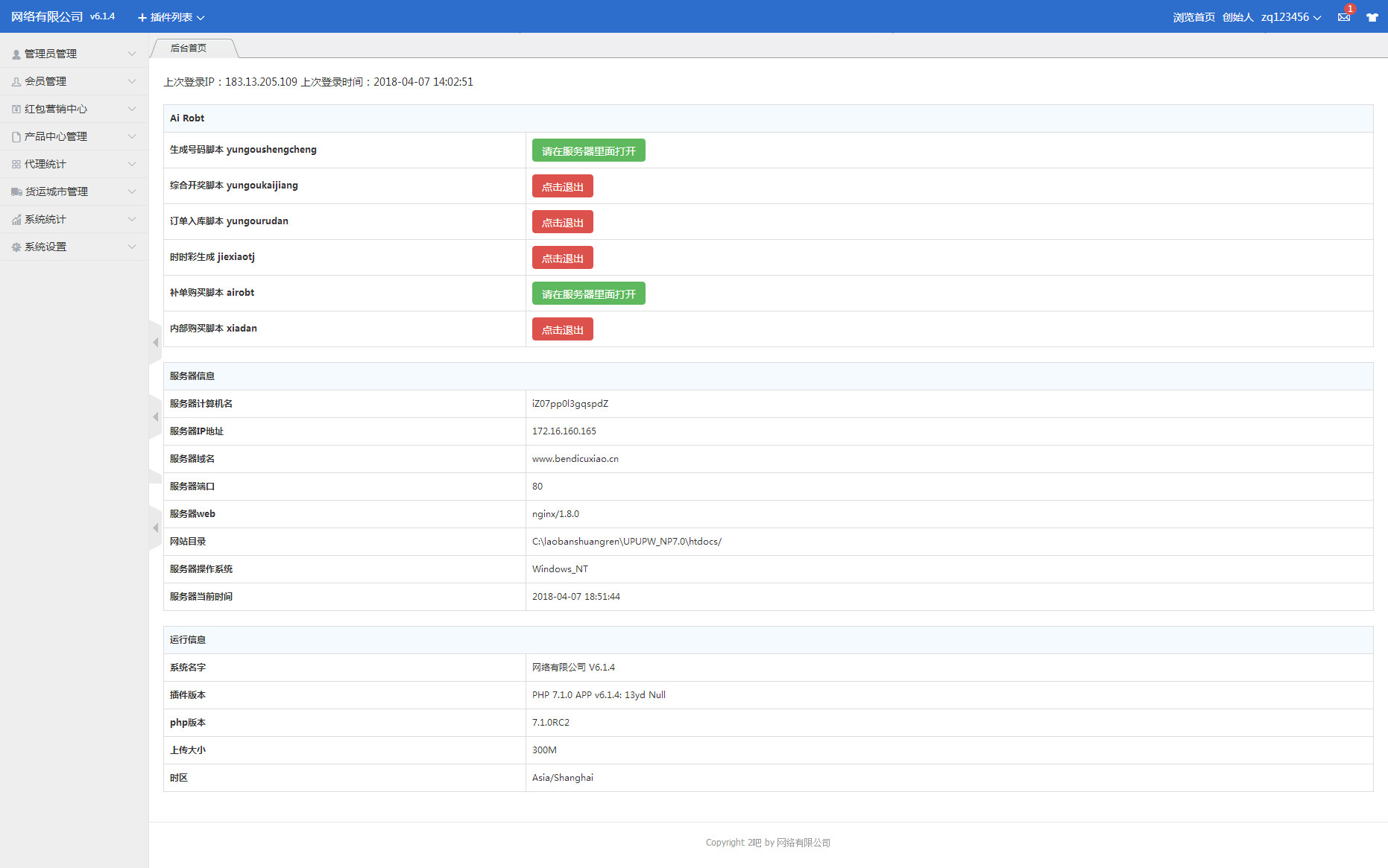
Task: Select the 后台首页 tab
Action: pos(189,48)
